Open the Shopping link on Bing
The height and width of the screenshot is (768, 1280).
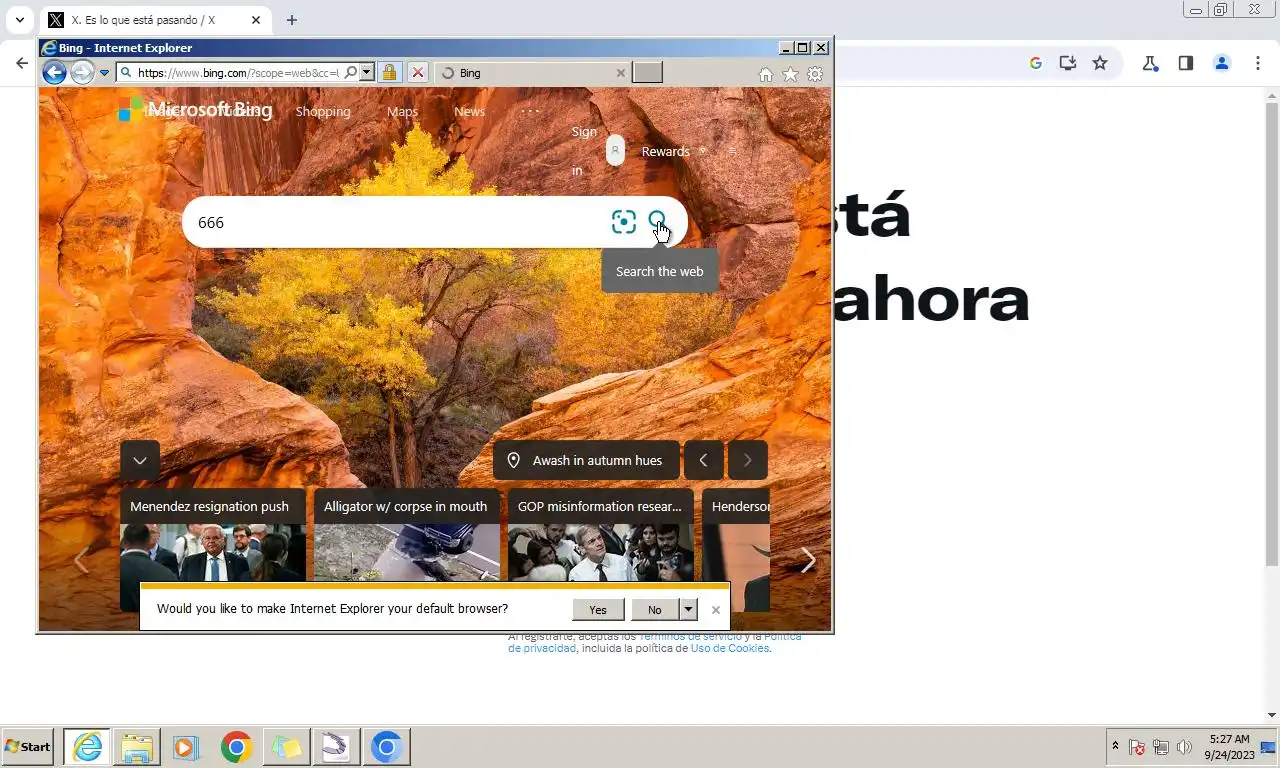click(323, 111)
